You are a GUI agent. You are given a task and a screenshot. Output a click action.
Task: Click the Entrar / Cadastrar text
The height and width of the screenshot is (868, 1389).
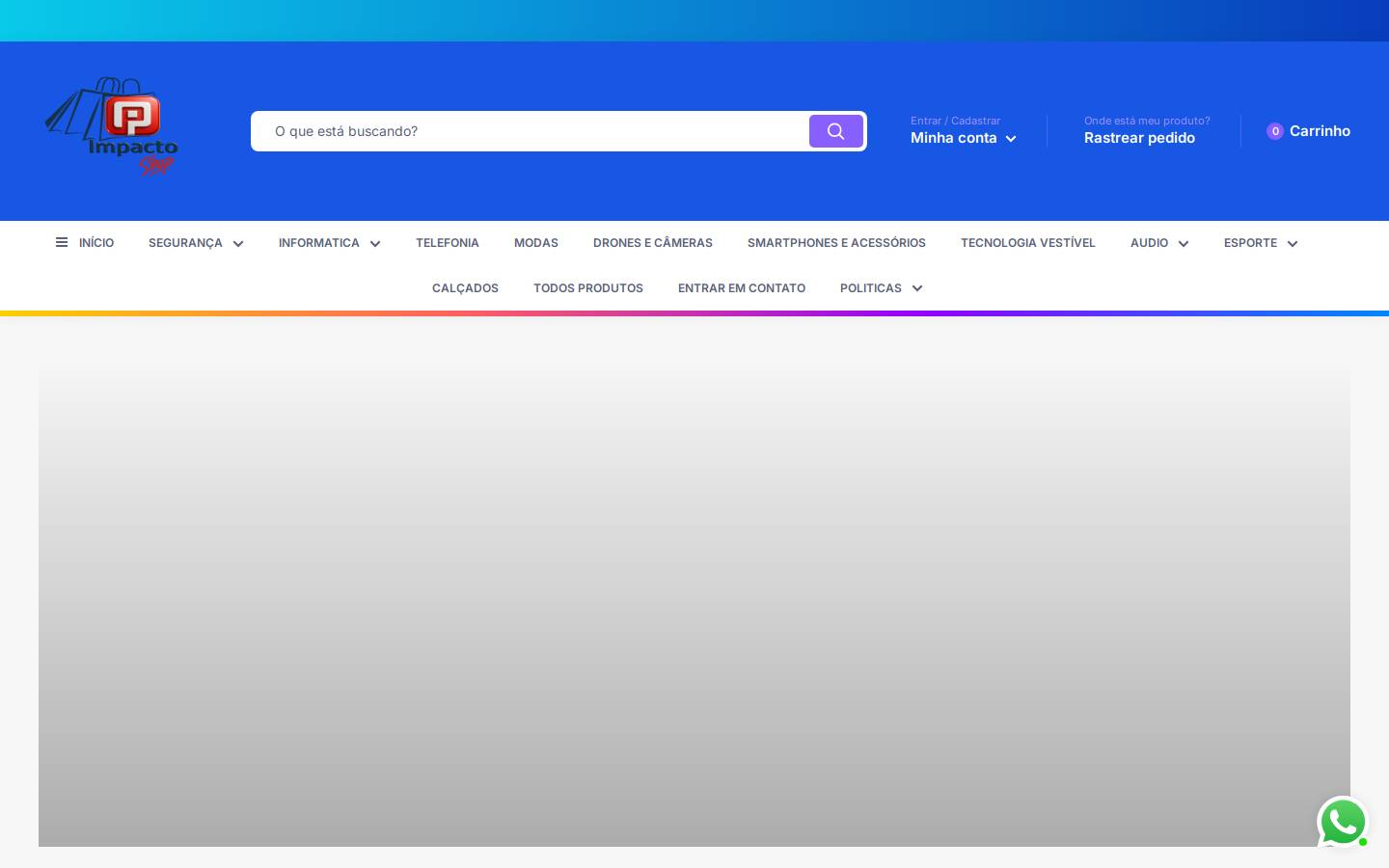point(955,121)
